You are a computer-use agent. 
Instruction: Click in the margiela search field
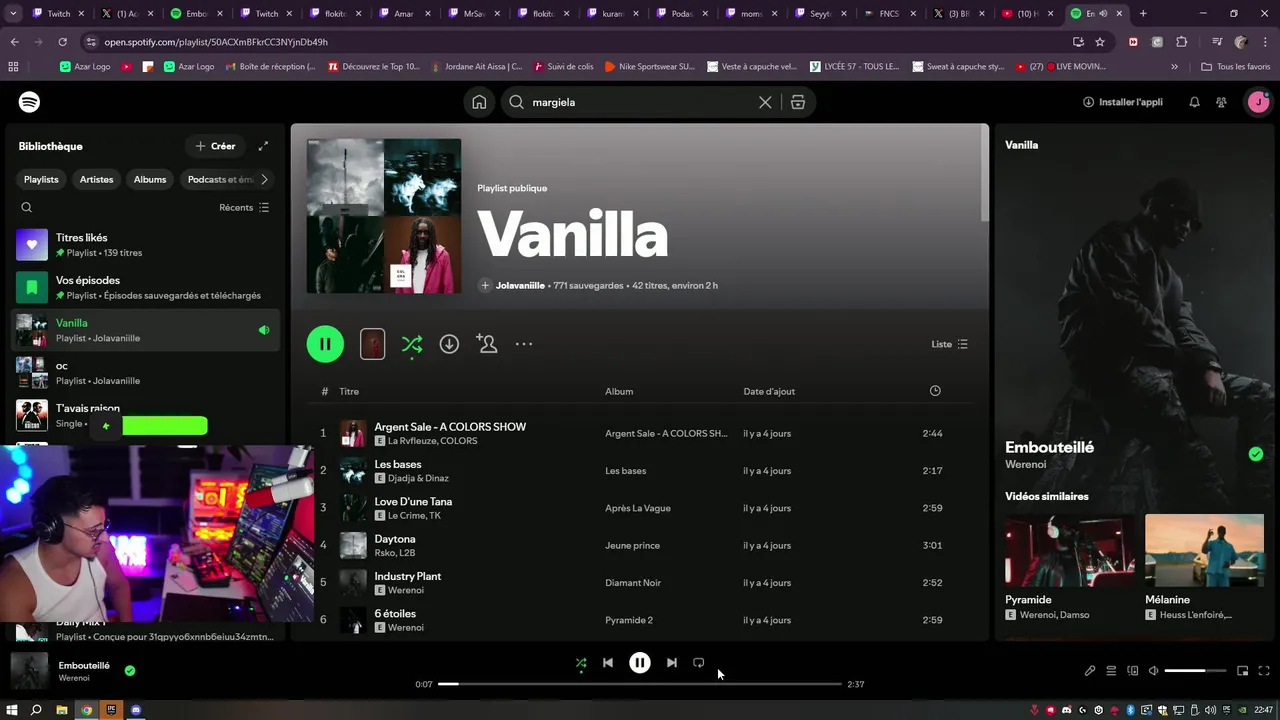point(640,102)
